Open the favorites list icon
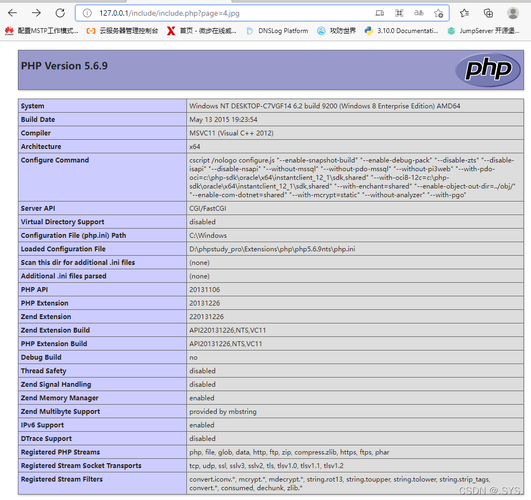This screenshot has height=500, width=531. click(x=465, y=13)
